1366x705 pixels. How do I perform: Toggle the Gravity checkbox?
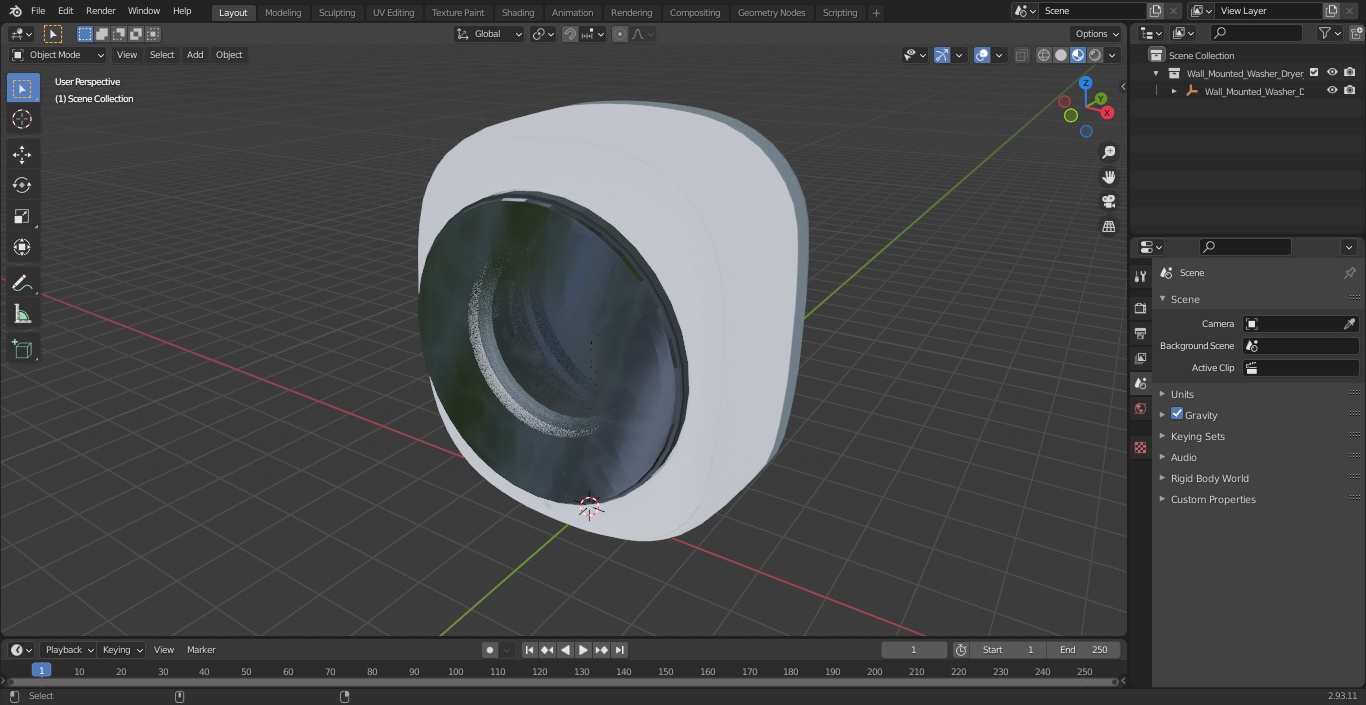coord(1177,414)
